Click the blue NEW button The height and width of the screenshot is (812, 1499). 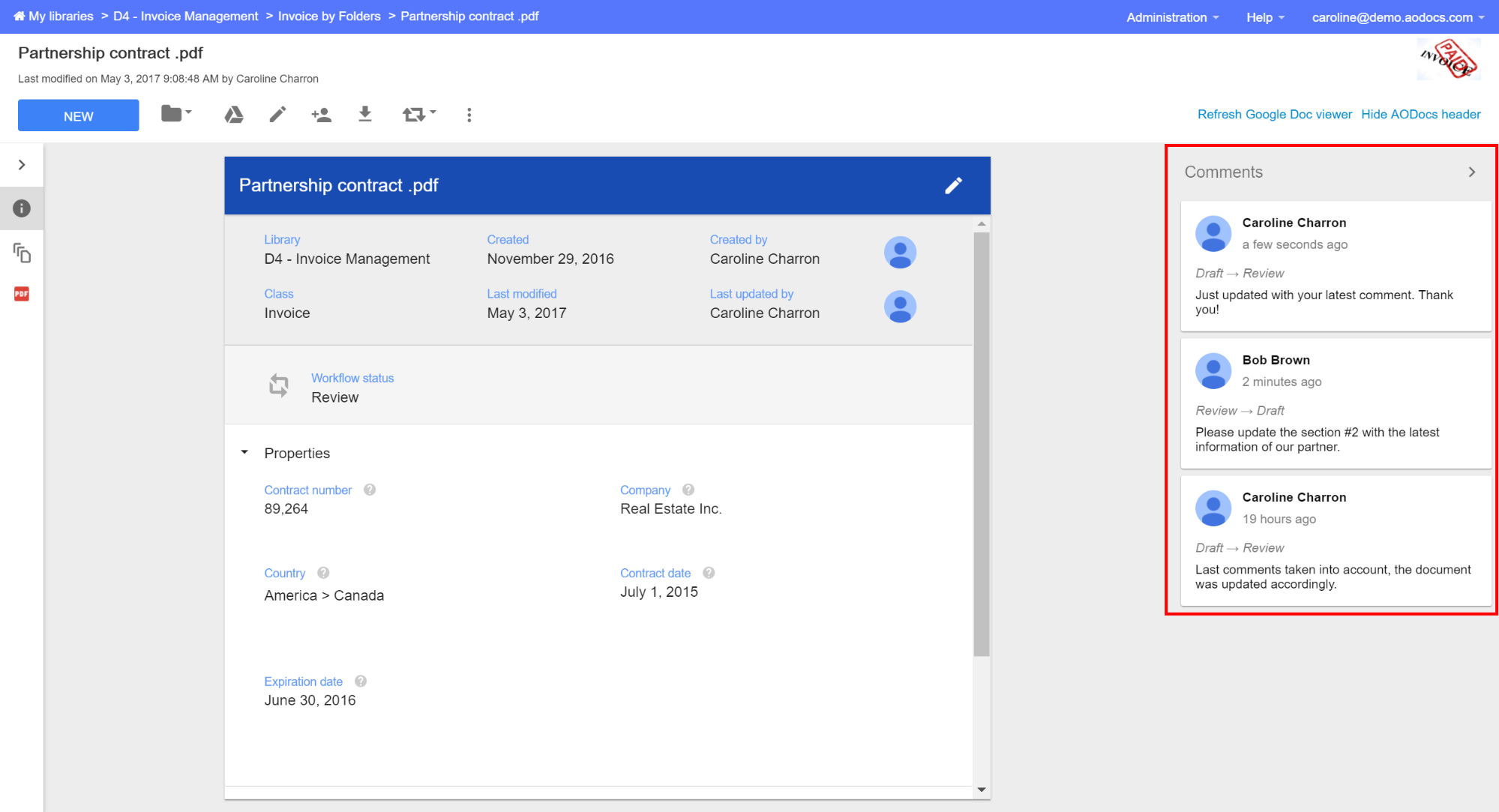click(79, 115)
